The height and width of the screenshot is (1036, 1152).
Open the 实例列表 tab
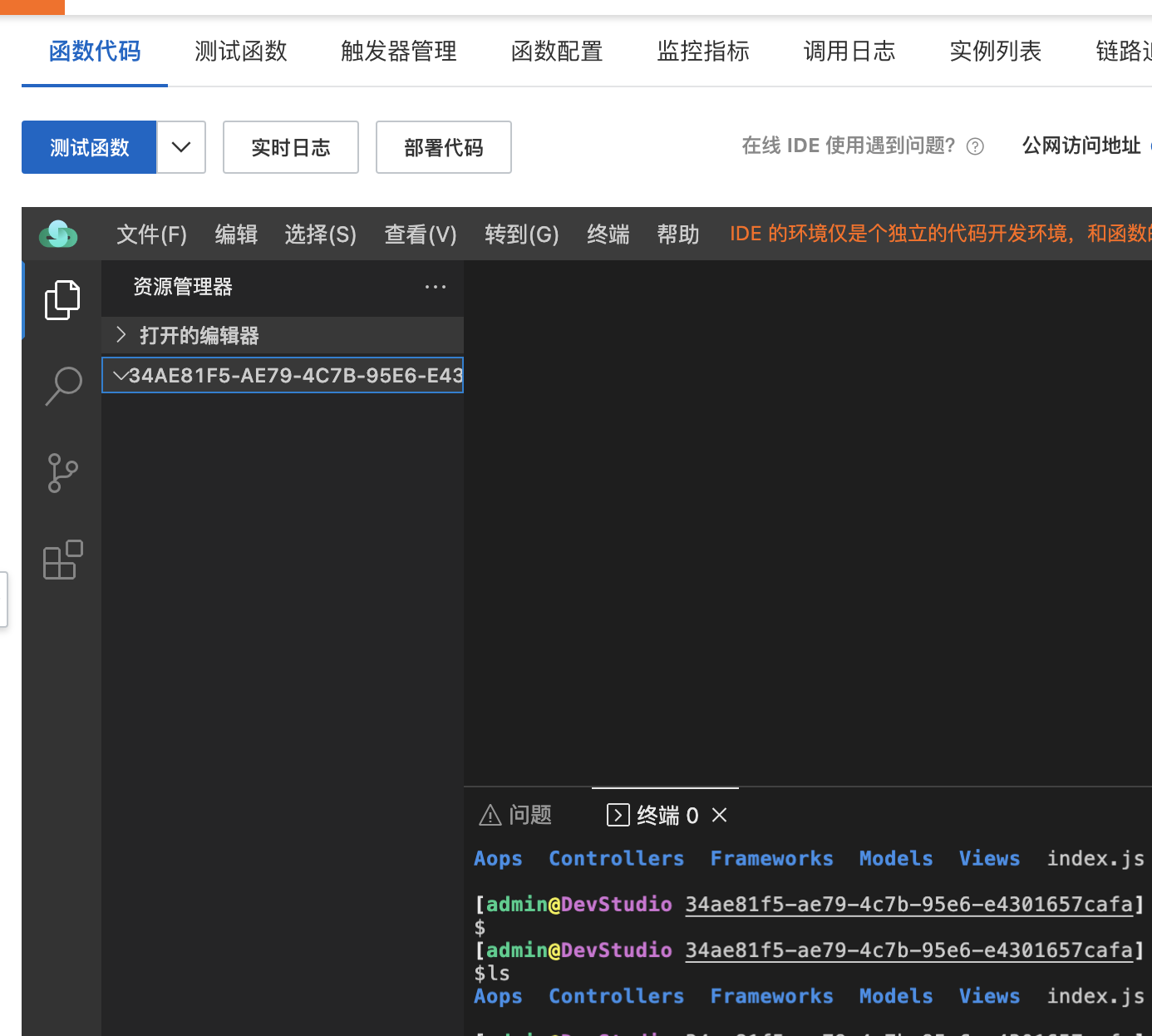[x=996, y=52]
